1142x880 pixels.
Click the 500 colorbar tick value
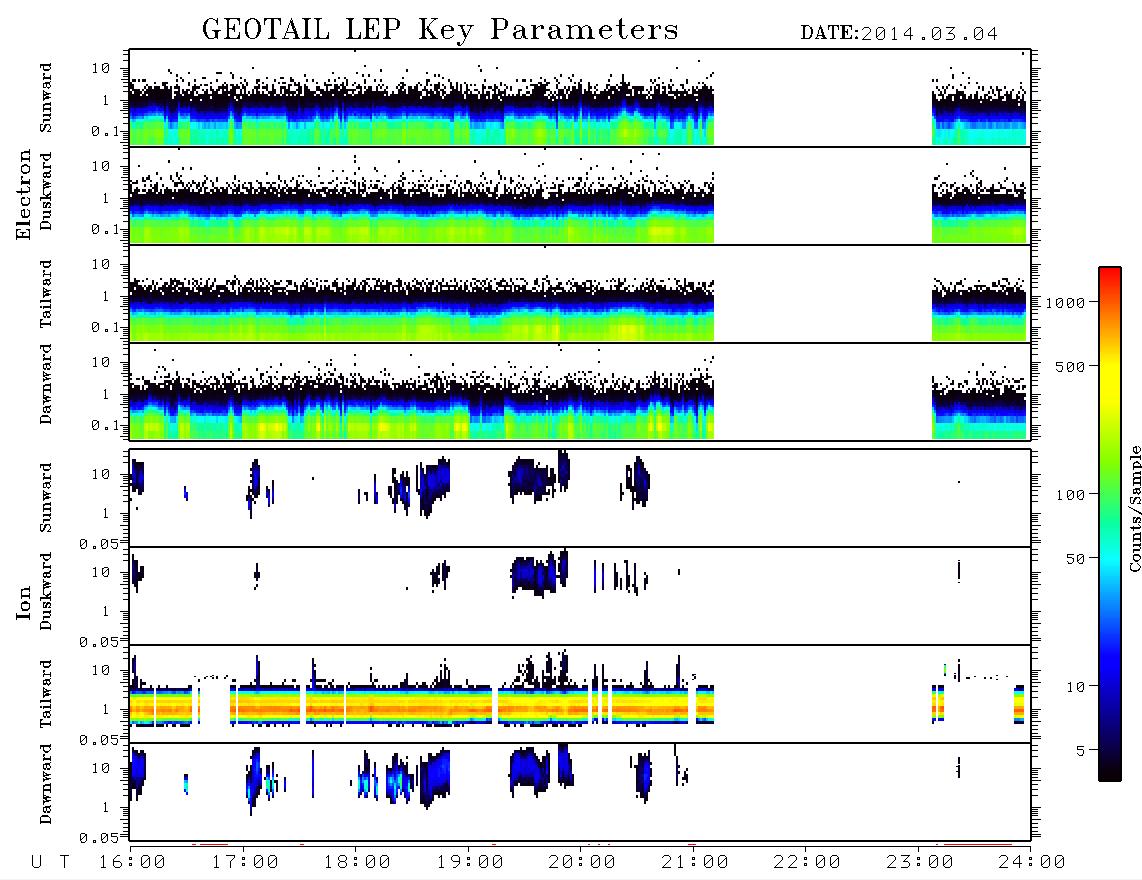(x=1071, y=367)
